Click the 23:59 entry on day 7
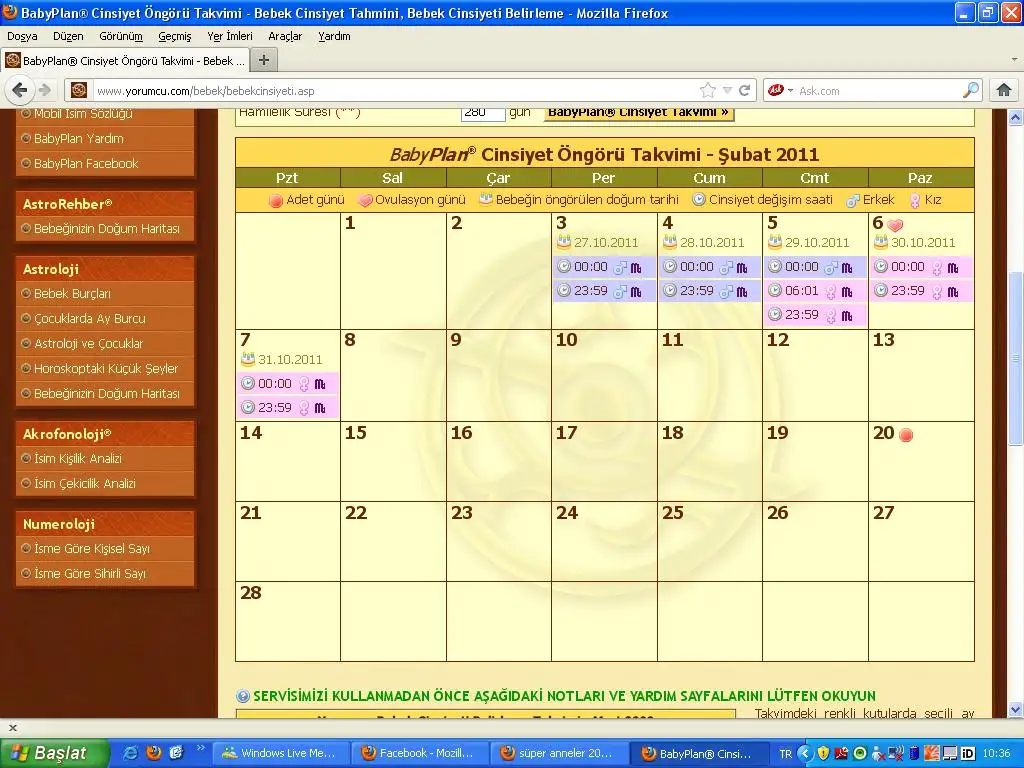1024x768 pixels. (288, 408)
